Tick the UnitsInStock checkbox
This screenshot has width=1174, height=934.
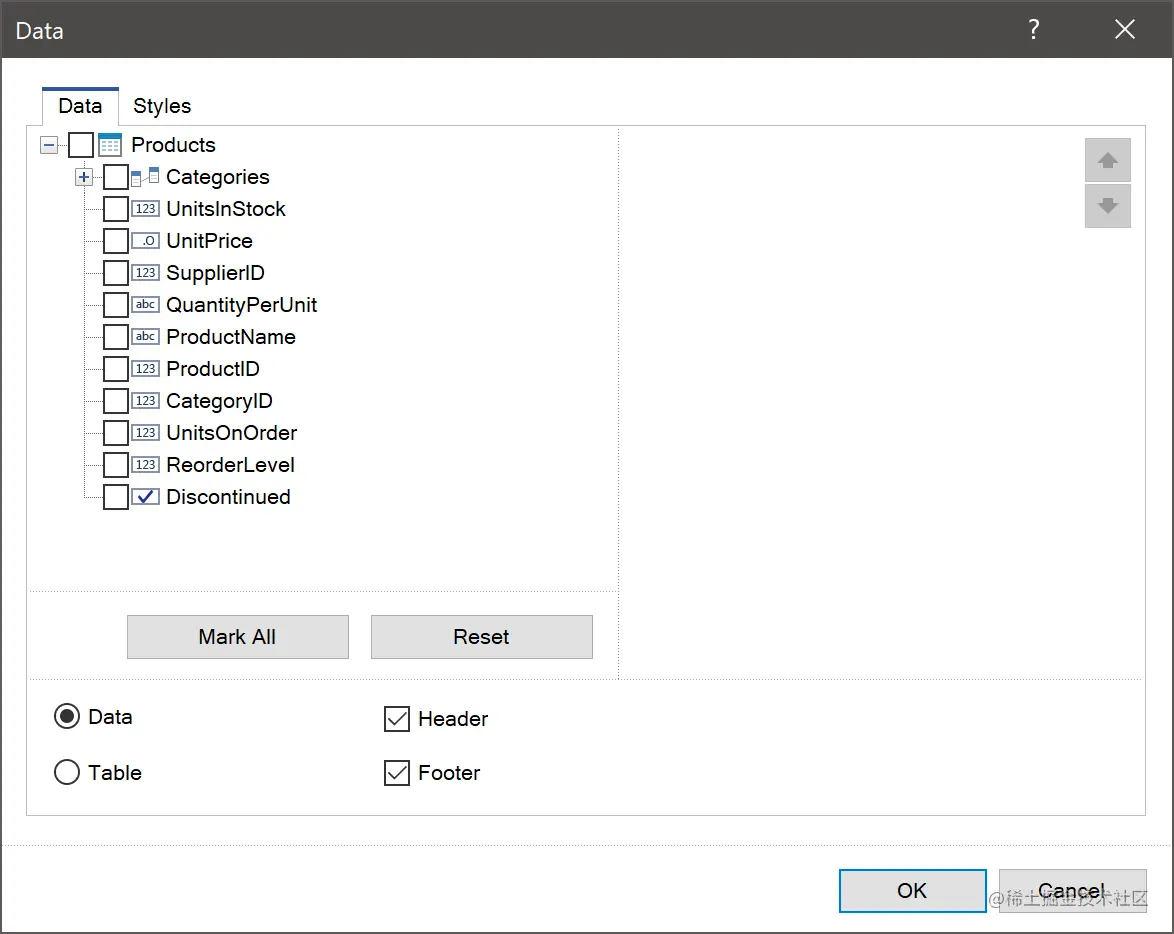click(x=115, y=209)
